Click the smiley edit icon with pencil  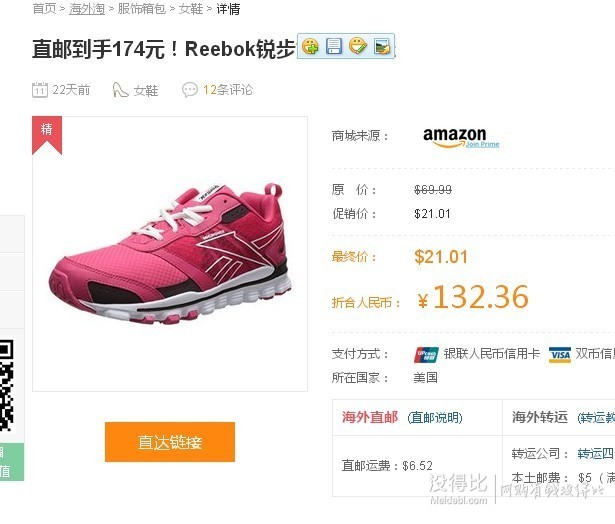coord(358,46)
